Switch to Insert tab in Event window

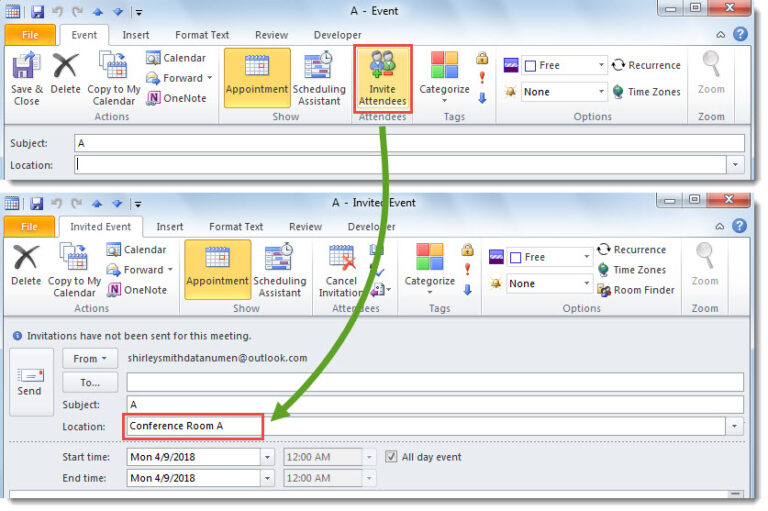136,35
